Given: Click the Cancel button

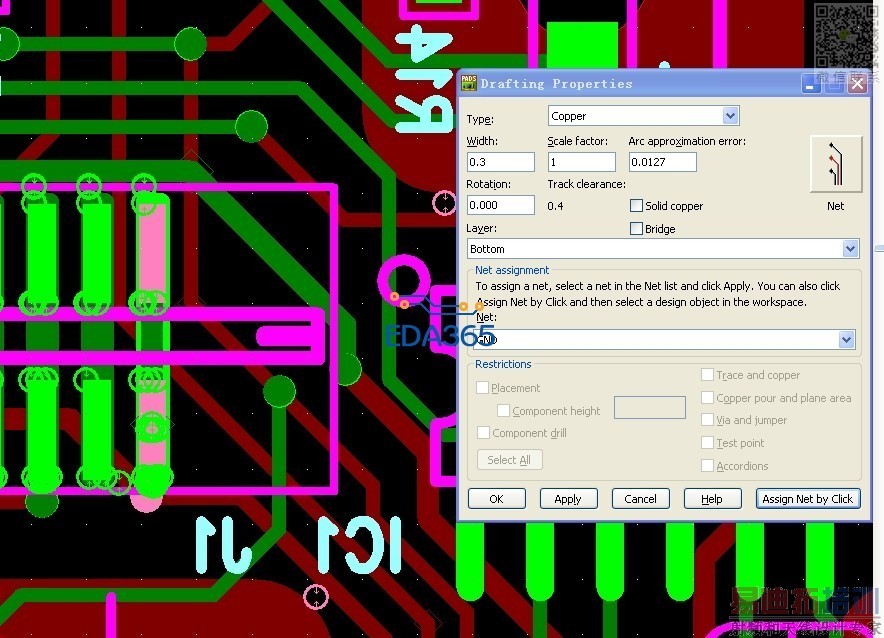Looking at the screenshot, I should [x=640, y=499].
